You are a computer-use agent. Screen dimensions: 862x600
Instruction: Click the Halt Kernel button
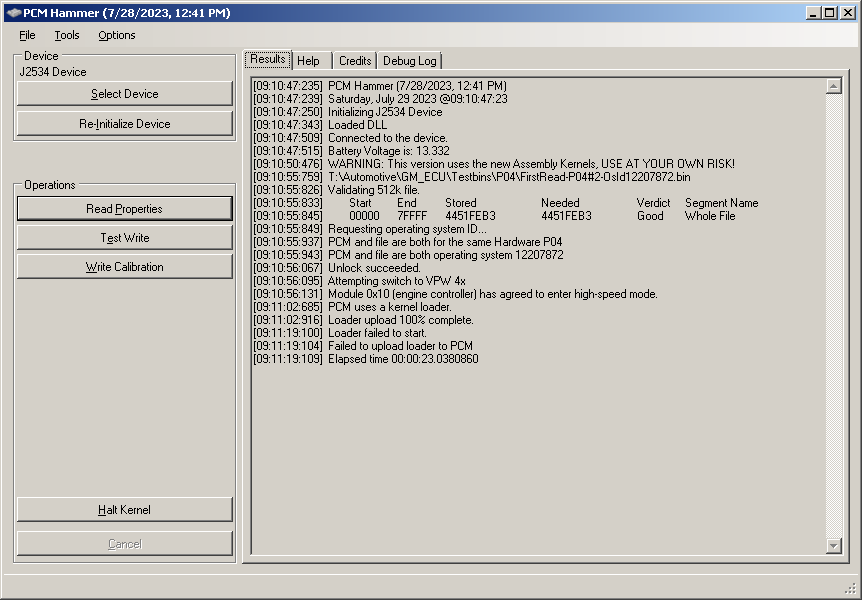[125, 510]
